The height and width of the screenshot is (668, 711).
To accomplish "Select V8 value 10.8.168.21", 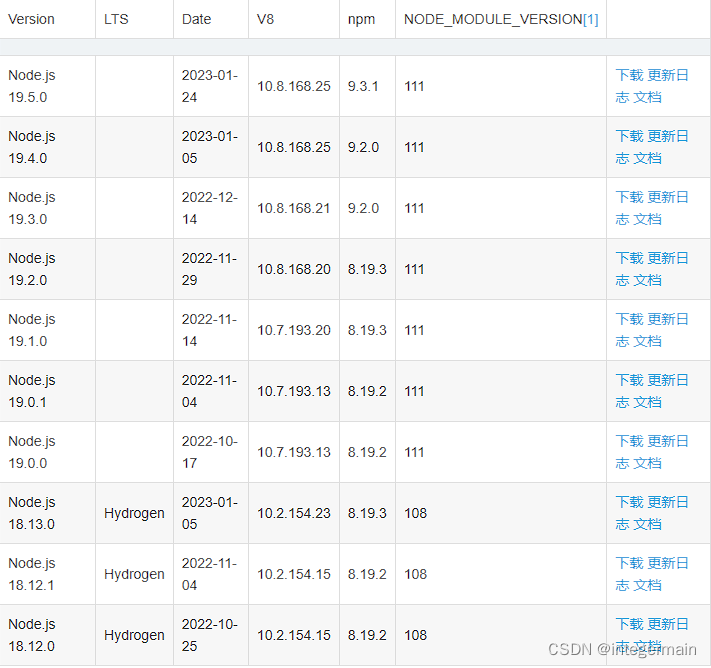I will tap(294, 208).
